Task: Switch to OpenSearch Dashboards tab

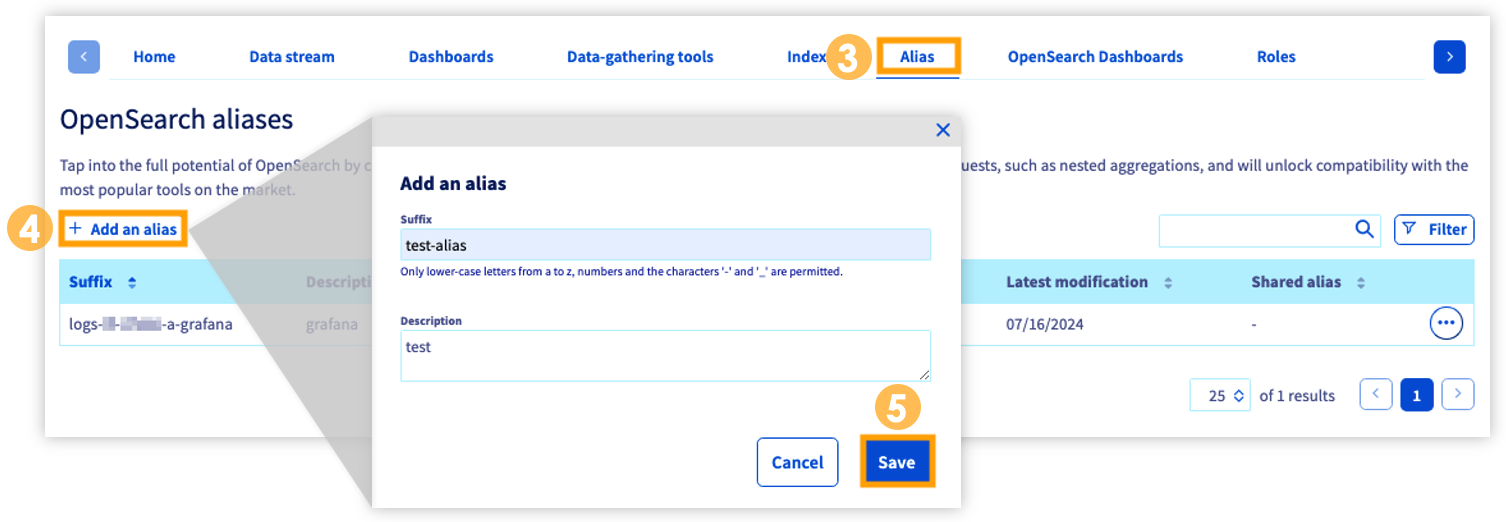Action: (x=1095, y=57)
